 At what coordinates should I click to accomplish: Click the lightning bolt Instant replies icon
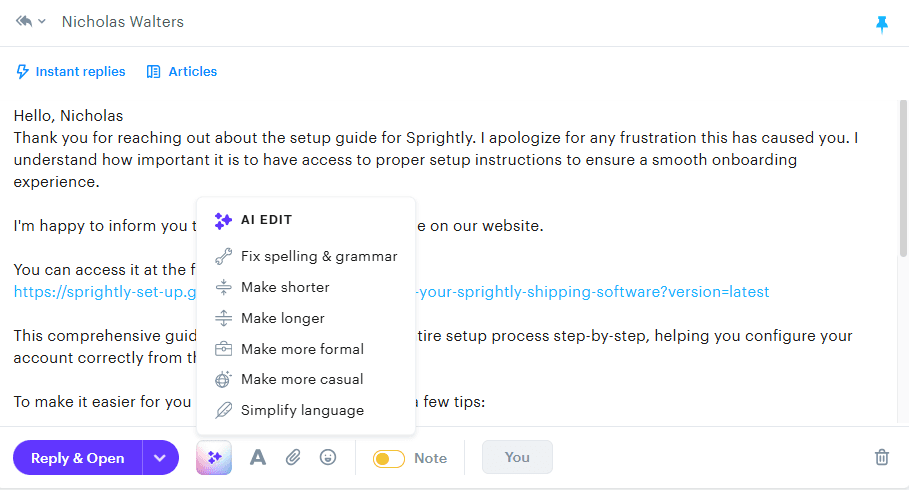click(23, 72)
